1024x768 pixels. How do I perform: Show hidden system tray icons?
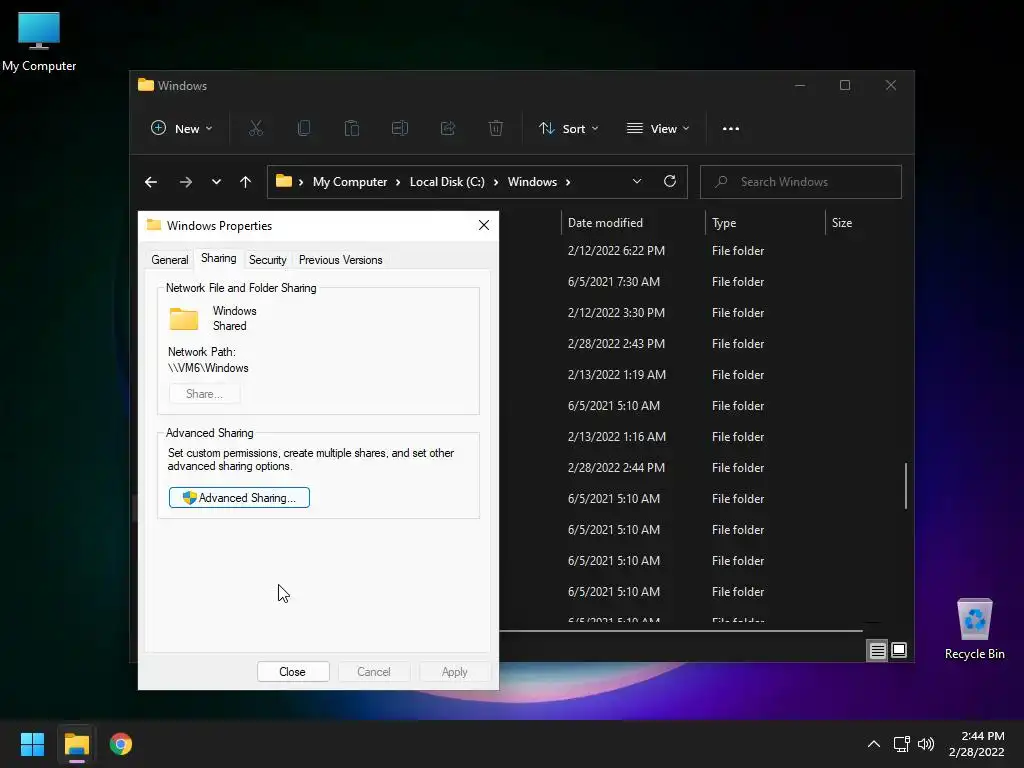point(874,744)
